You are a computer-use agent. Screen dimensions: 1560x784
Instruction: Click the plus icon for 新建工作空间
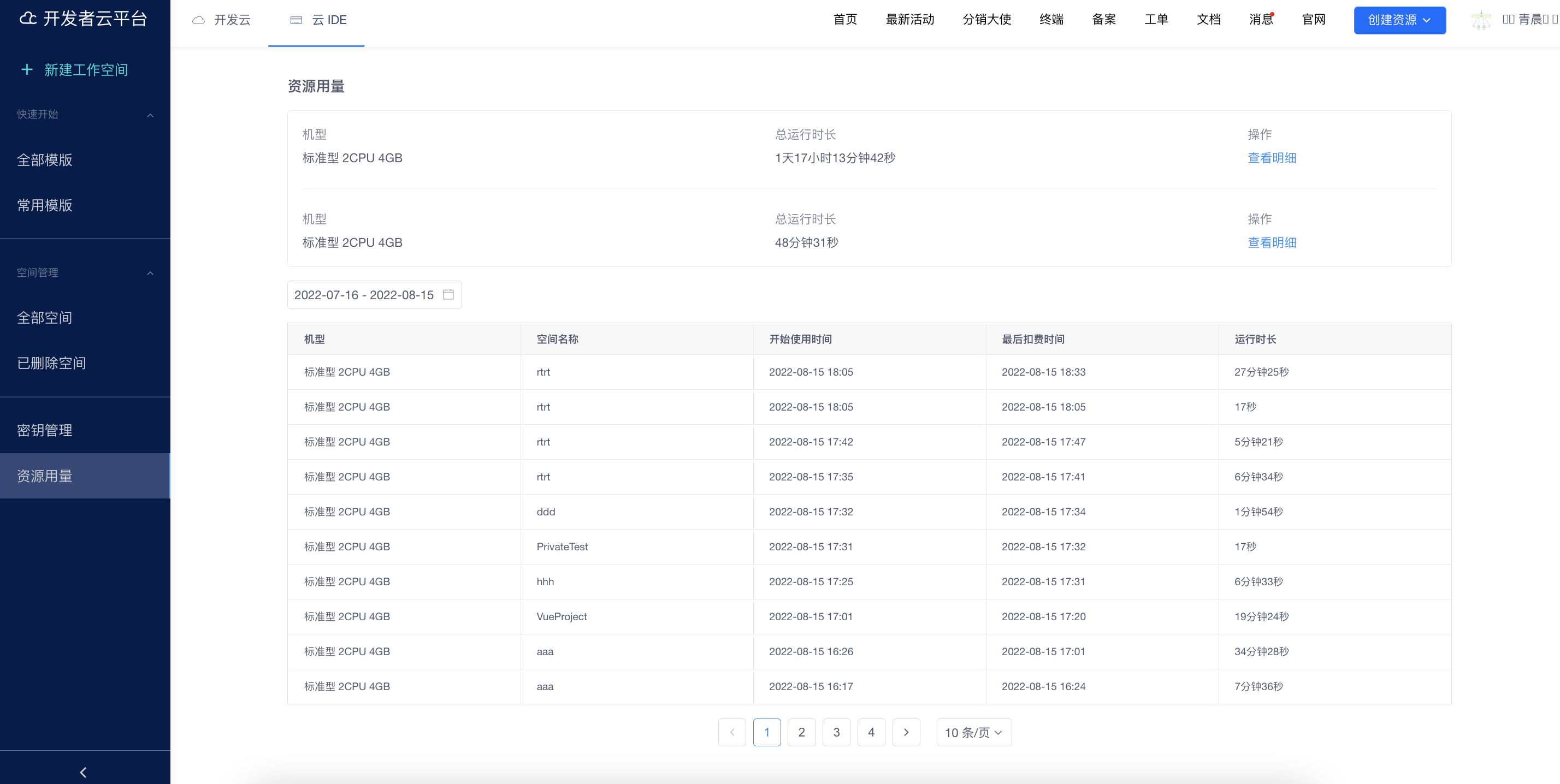(x=27, y=70)
